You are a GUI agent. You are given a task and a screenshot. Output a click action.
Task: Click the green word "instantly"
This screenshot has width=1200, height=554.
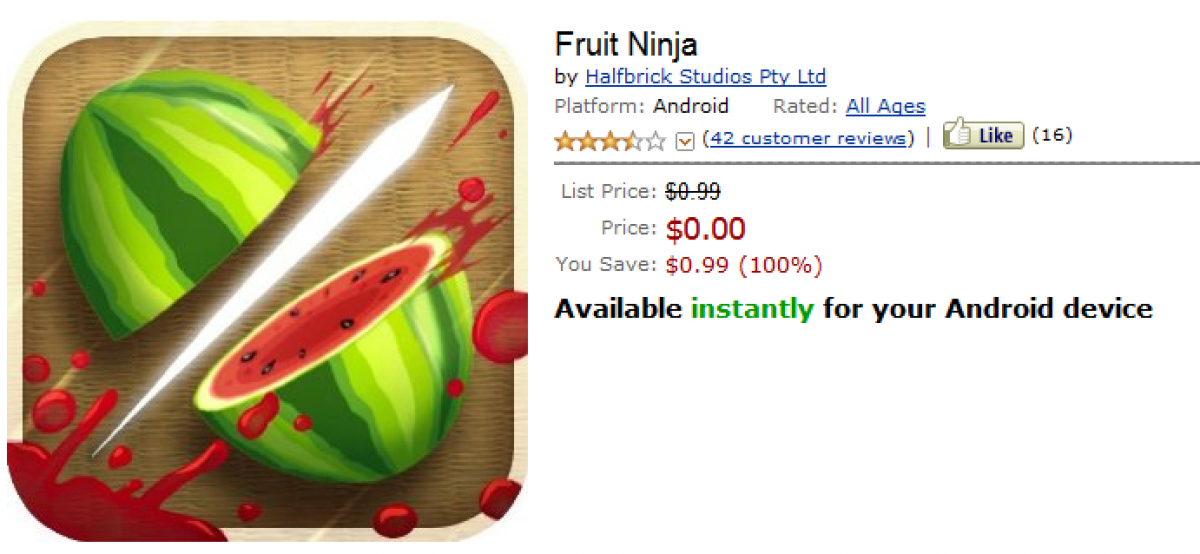pyautogui.click(x=752, y=308)
